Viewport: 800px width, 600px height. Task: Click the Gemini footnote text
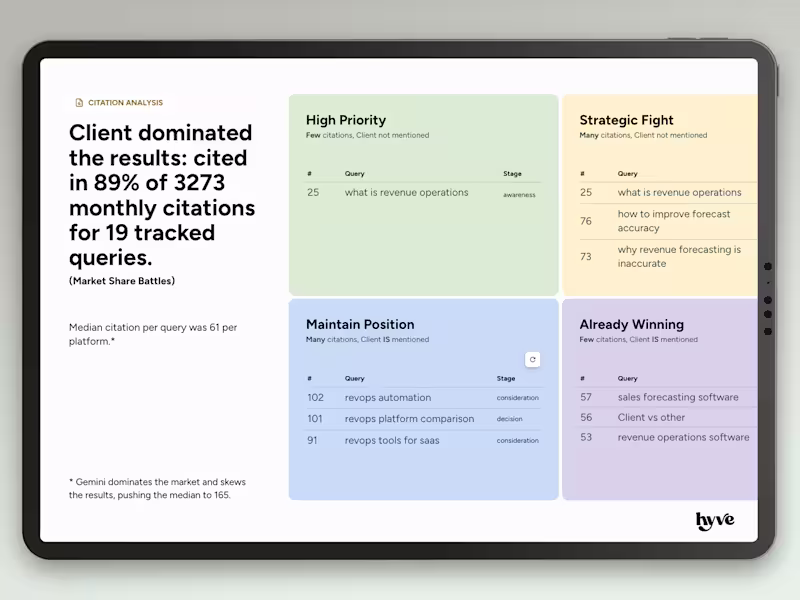pos(155,488)
